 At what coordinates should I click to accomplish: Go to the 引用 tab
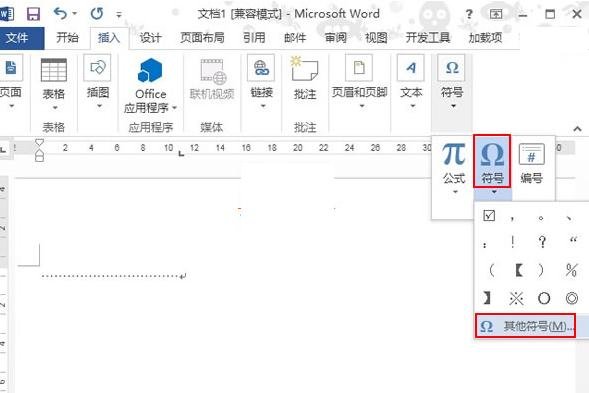pyautogui.click(x=254, y=38)
